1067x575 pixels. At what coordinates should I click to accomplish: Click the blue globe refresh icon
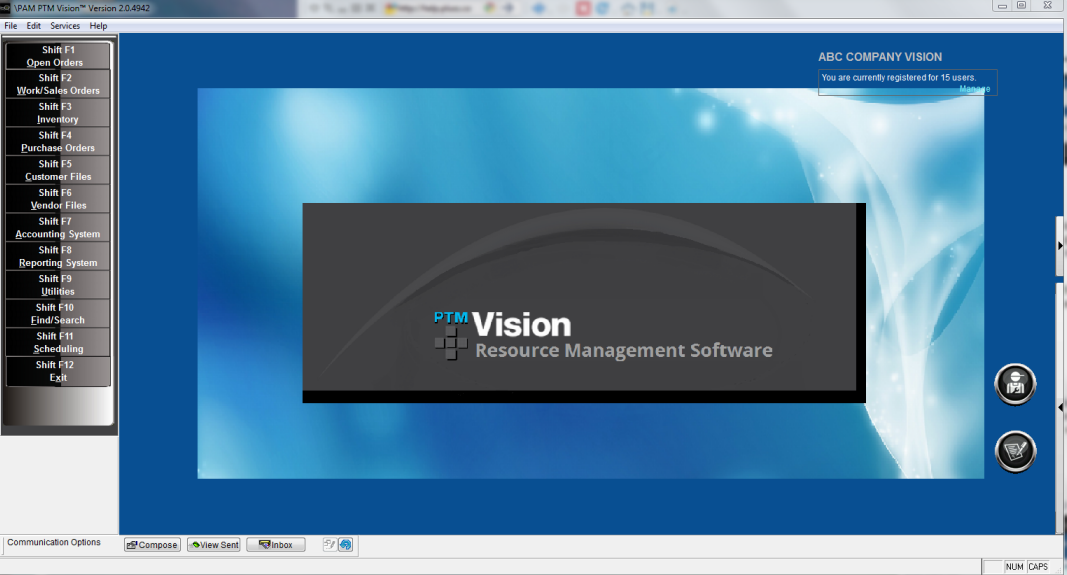pyautogui.click(x=346, y=544)
